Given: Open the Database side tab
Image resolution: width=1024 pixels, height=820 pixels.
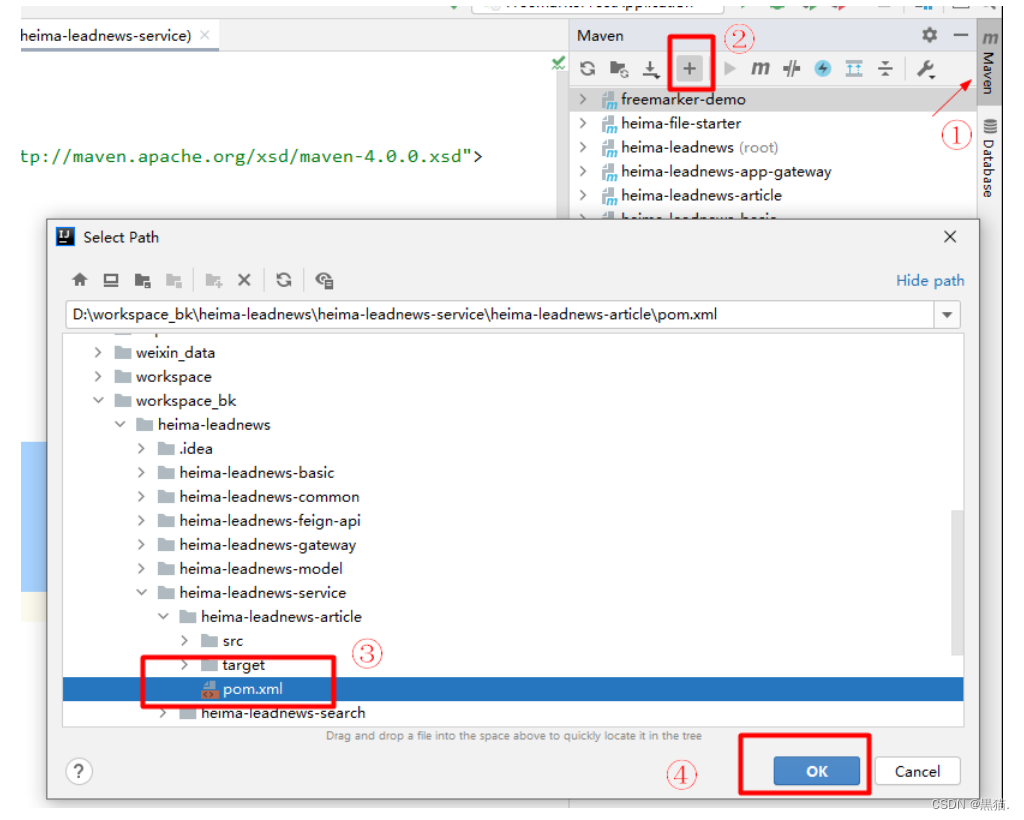Looking at the screenshot, I should point(989,158).
